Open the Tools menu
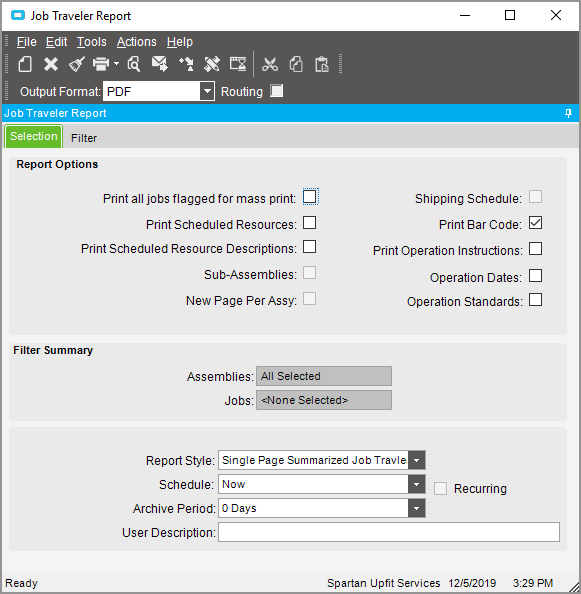This screenshot has height=594, width=581. [92, 42]
